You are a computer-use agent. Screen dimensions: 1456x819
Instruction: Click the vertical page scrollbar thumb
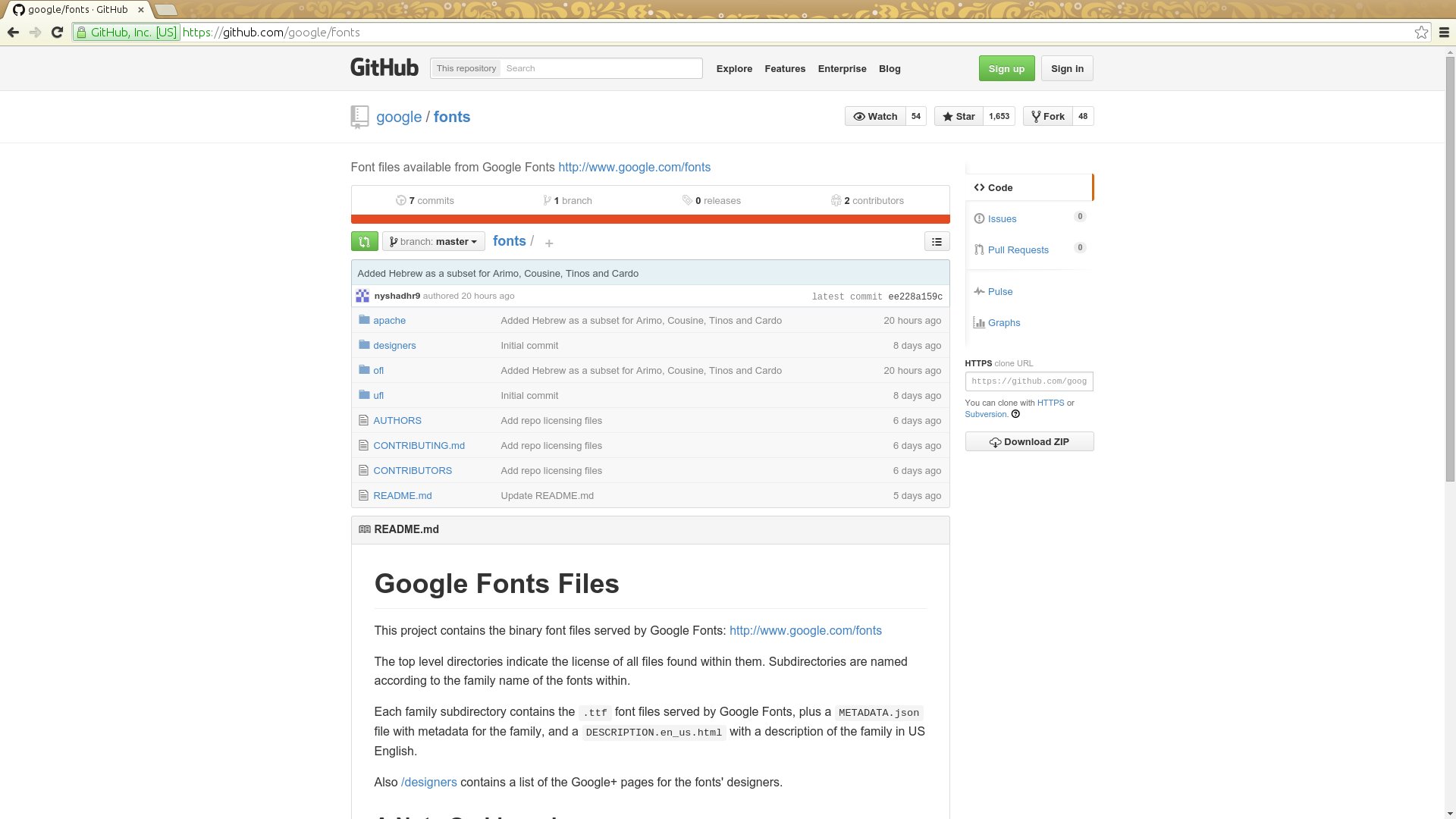pos(1450,269)
